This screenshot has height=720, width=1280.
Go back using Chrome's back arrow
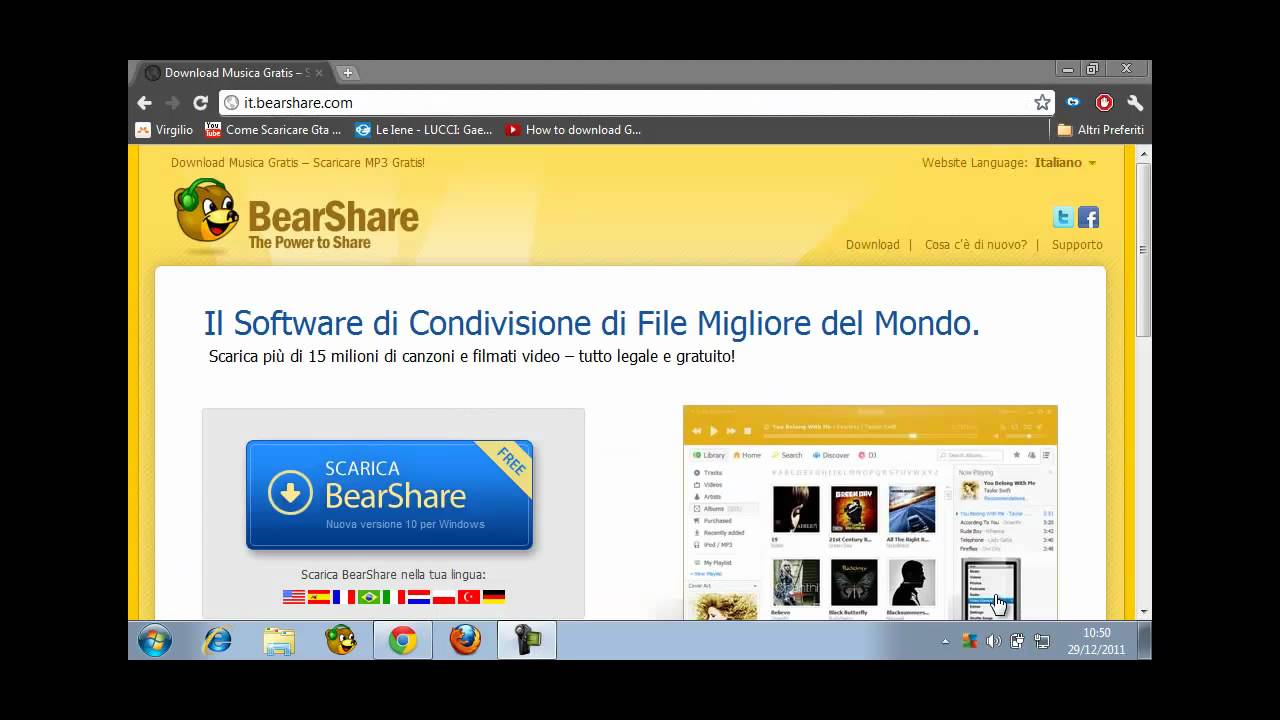point(144,102)
